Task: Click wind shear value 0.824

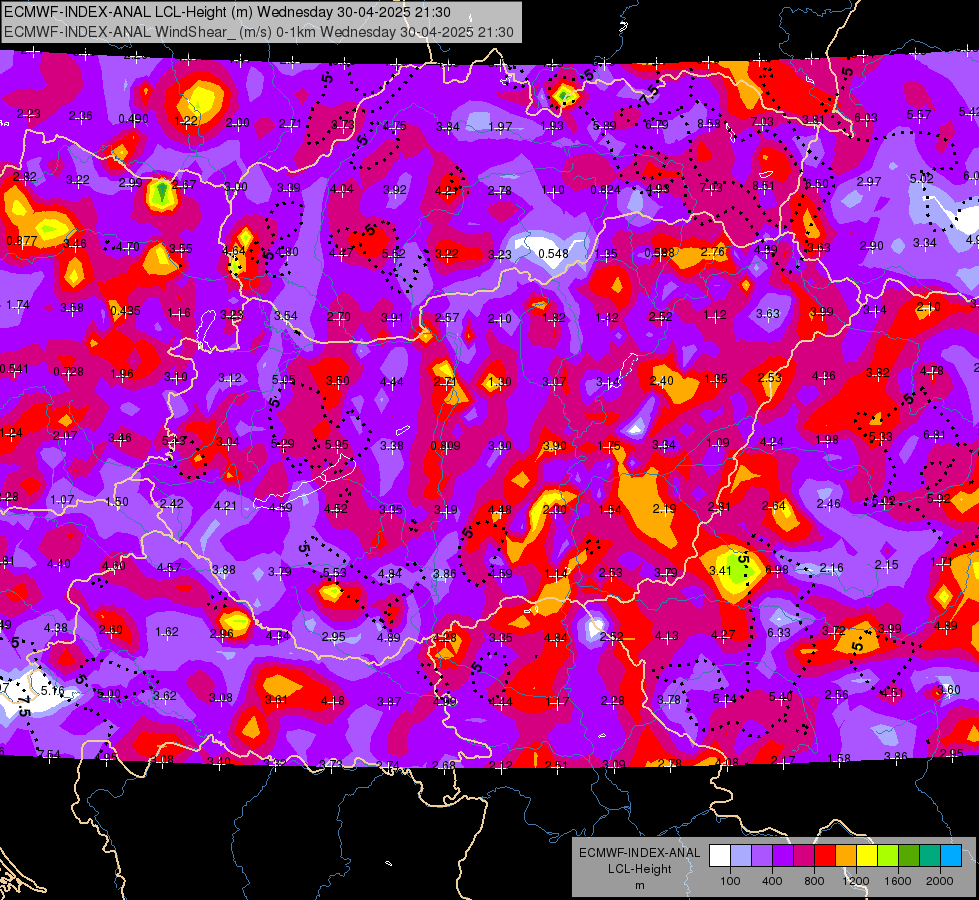Action: [x=606, y=189]
